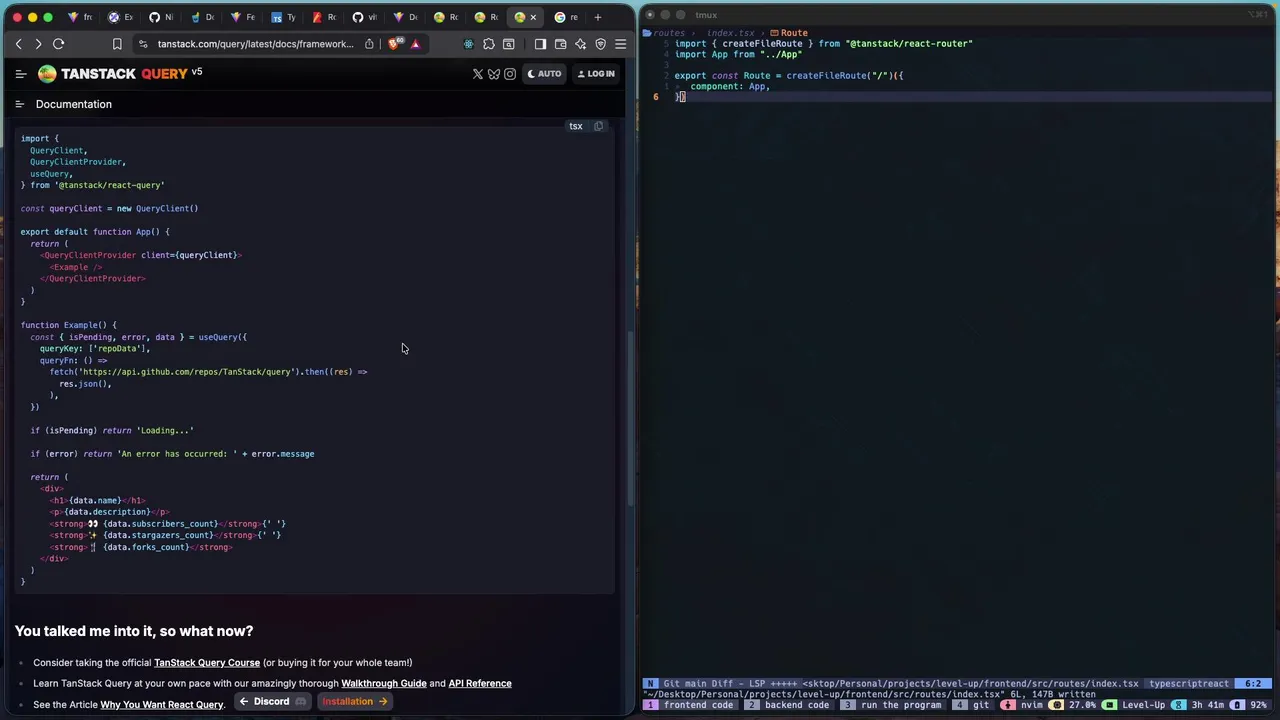Open the API Reference link
1280x720 pixels.
(x=480, y=683)
